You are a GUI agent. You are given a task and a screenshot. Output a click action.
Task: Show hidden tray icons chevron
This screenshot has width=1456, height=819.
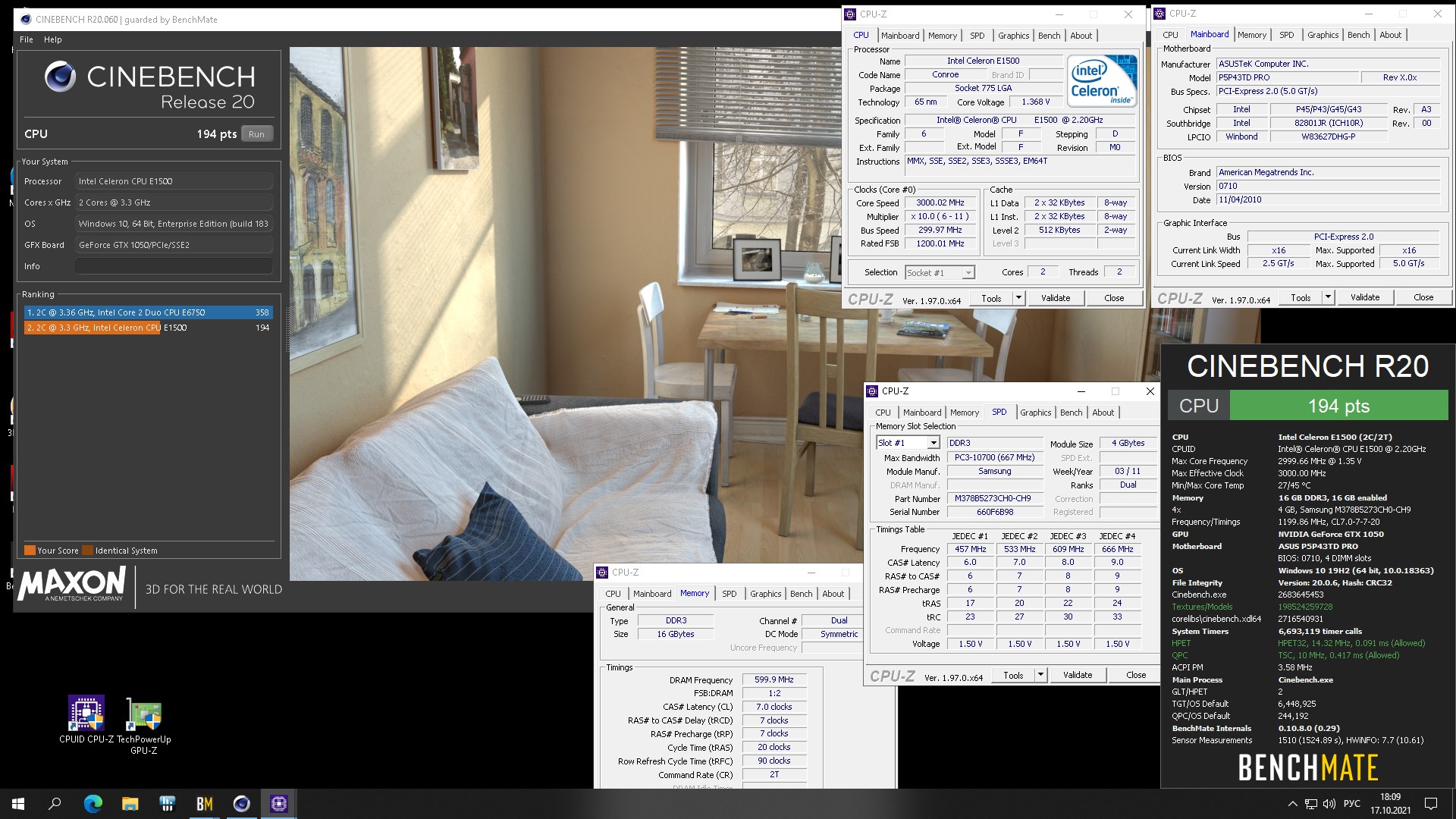[x=1292, y=804]
